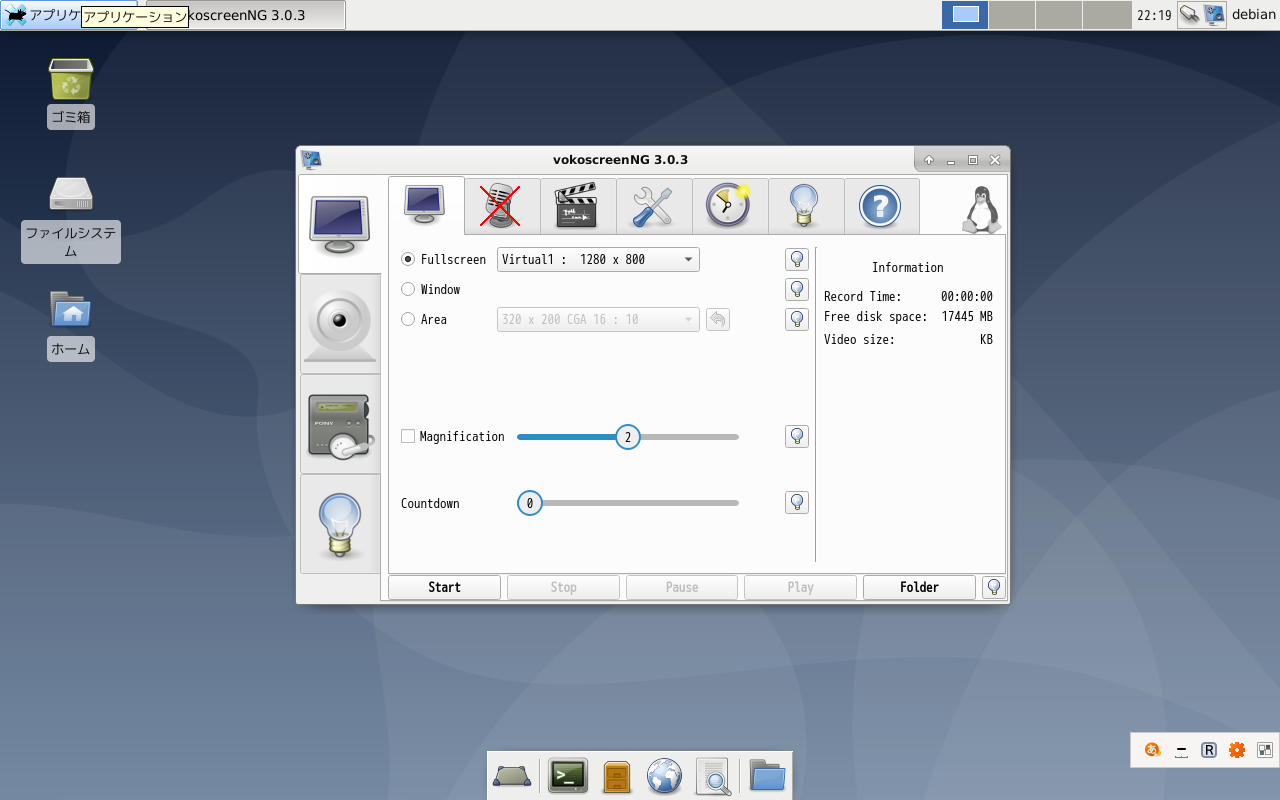Image resolution: width=1280 pixels, height=800 pixels.
Task: Click the Play button
Action: (800, 587)
